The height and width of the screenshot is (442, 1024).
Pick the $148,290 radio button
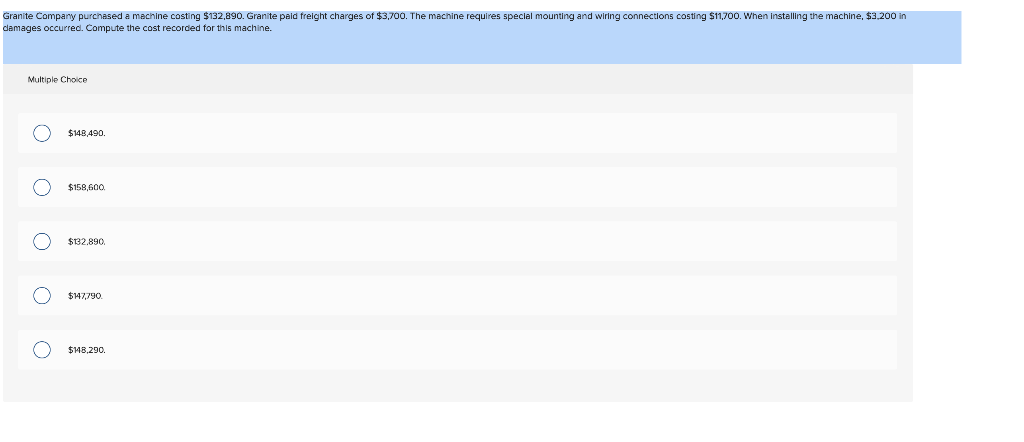tap(42, 350)
